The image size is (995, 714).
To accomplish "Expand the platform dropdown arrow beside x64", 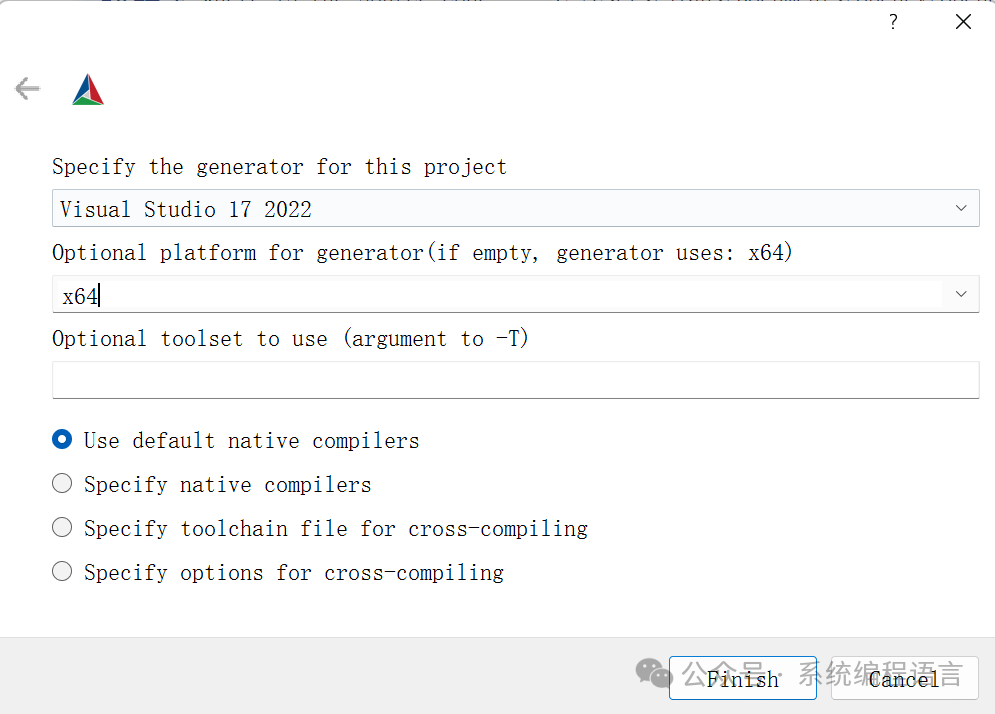I will click(x=961, y=295).
